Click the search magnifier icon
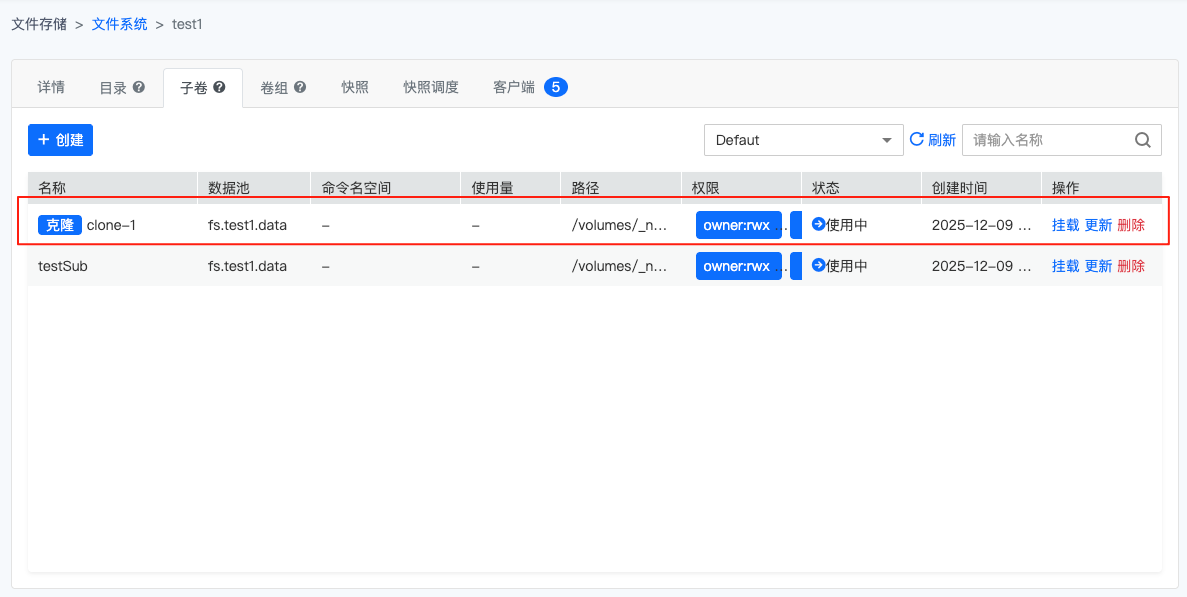This screenshot has width=1187, height=597. pos(1143,140)
